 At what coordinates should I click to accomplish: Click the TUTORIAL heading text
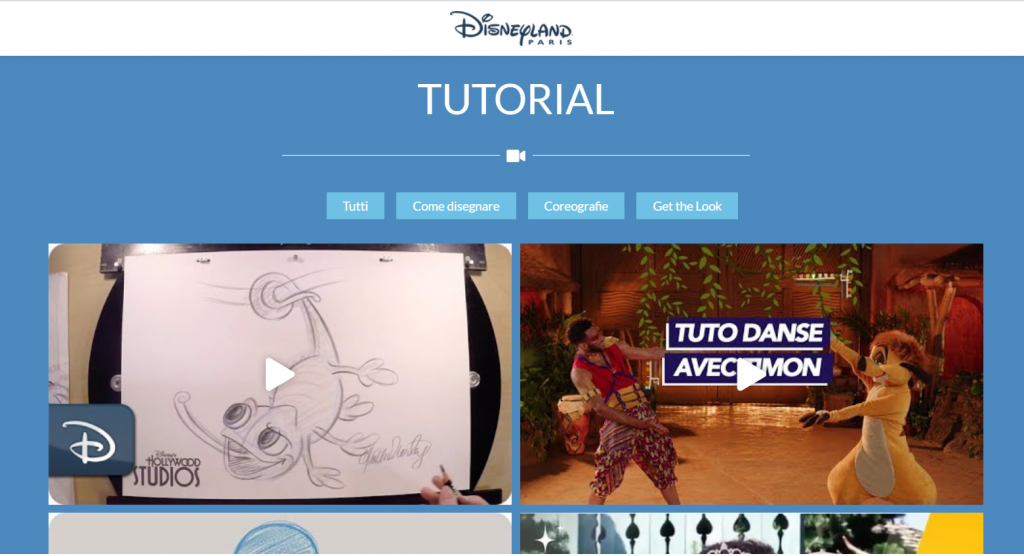pos(516,99)
